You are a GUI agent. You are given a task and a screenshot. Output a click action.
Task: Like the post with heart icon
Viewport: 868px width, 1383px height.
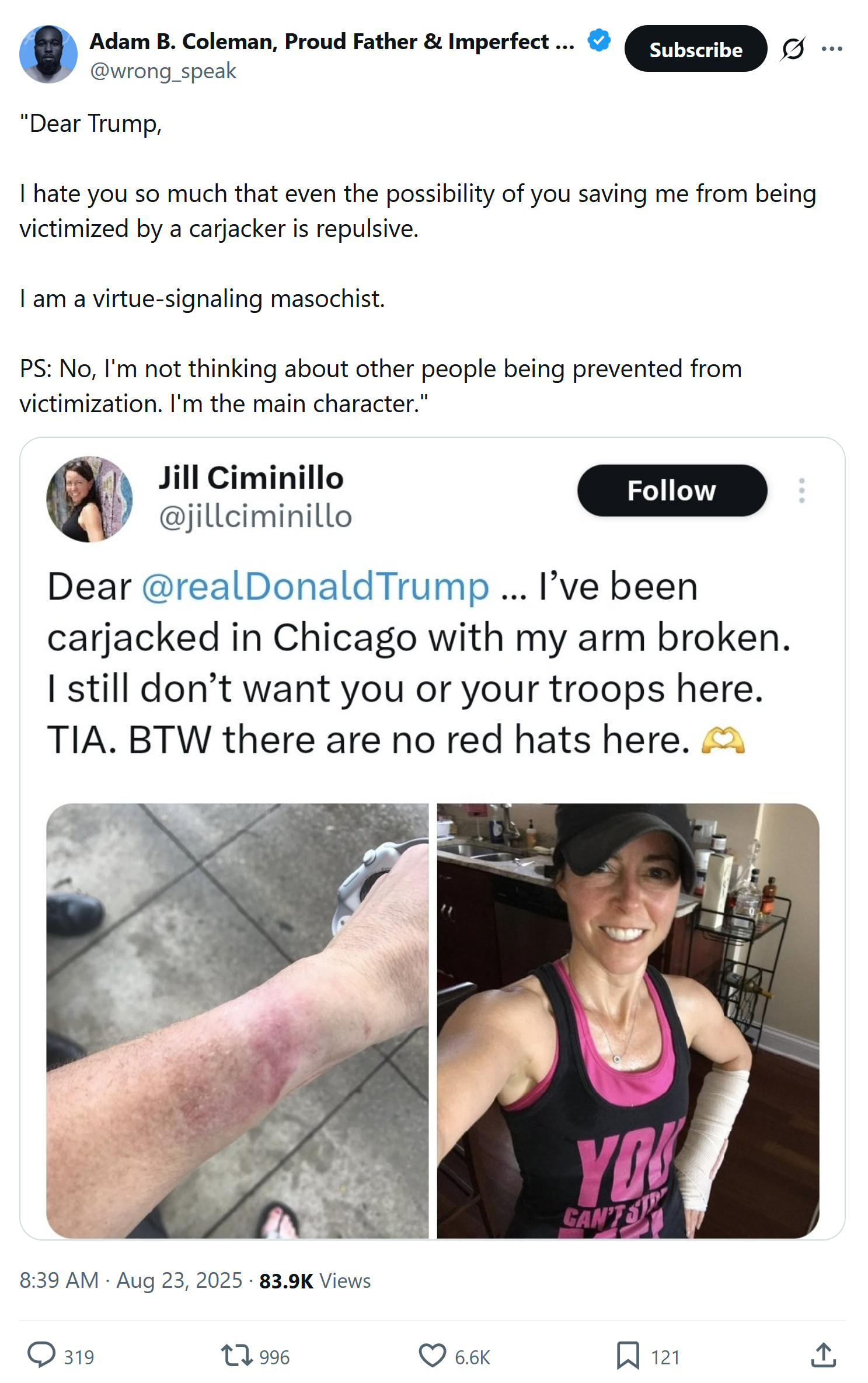pos(432,1355)
